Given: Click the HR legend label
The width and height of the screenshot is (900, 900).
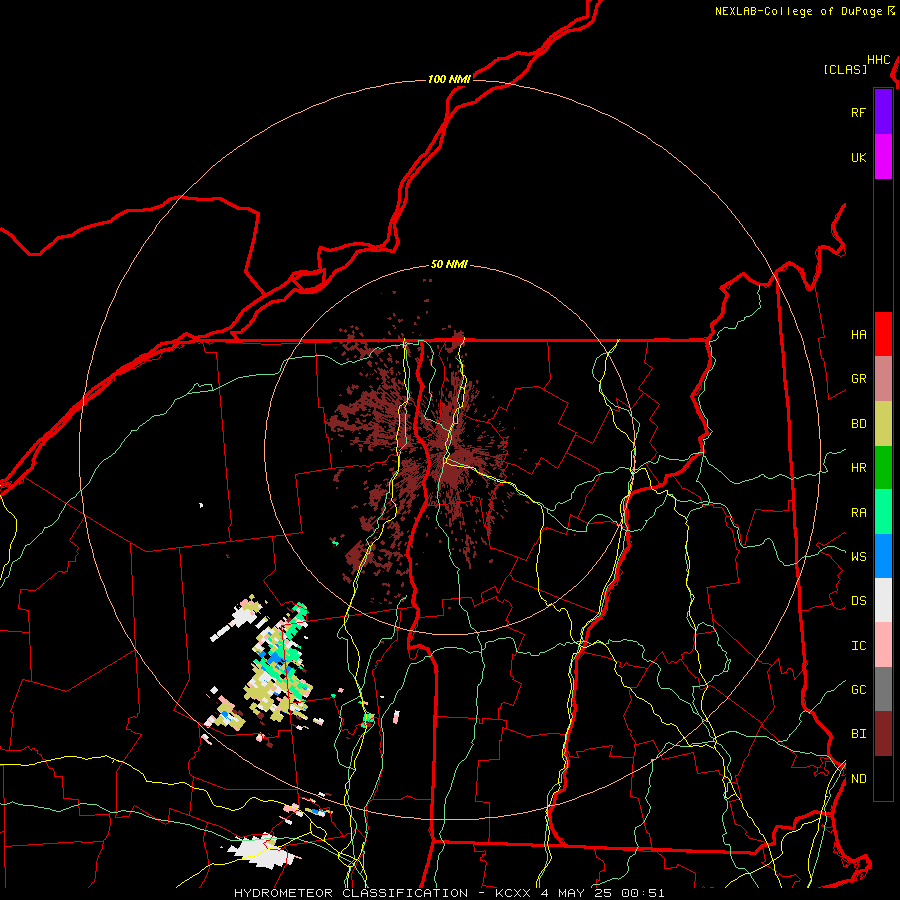Looking at the screenshot, I should coord(858,468).
